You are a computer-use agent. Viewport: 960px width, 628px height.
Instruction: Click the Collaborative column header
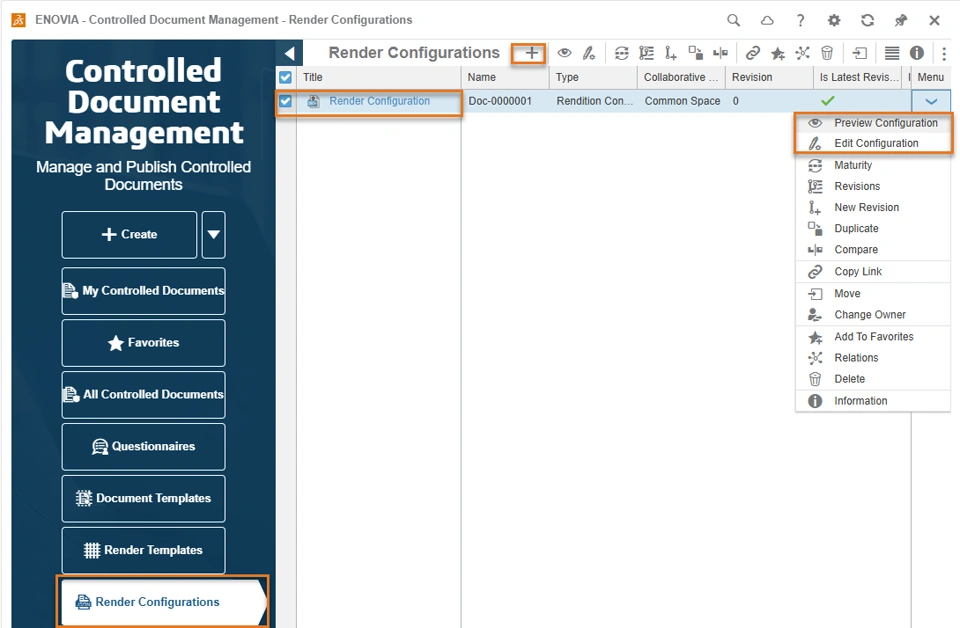[681, 77]
